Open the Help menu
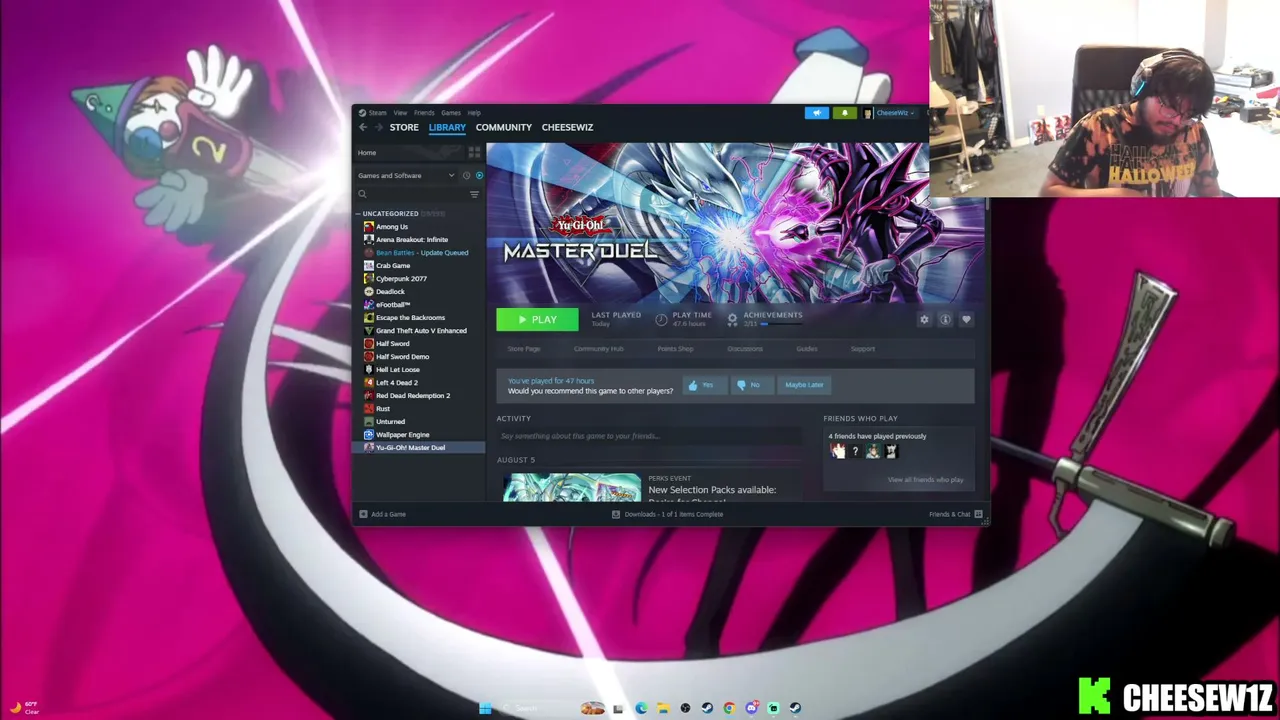The image size is (1280, 720). point(474,113)
